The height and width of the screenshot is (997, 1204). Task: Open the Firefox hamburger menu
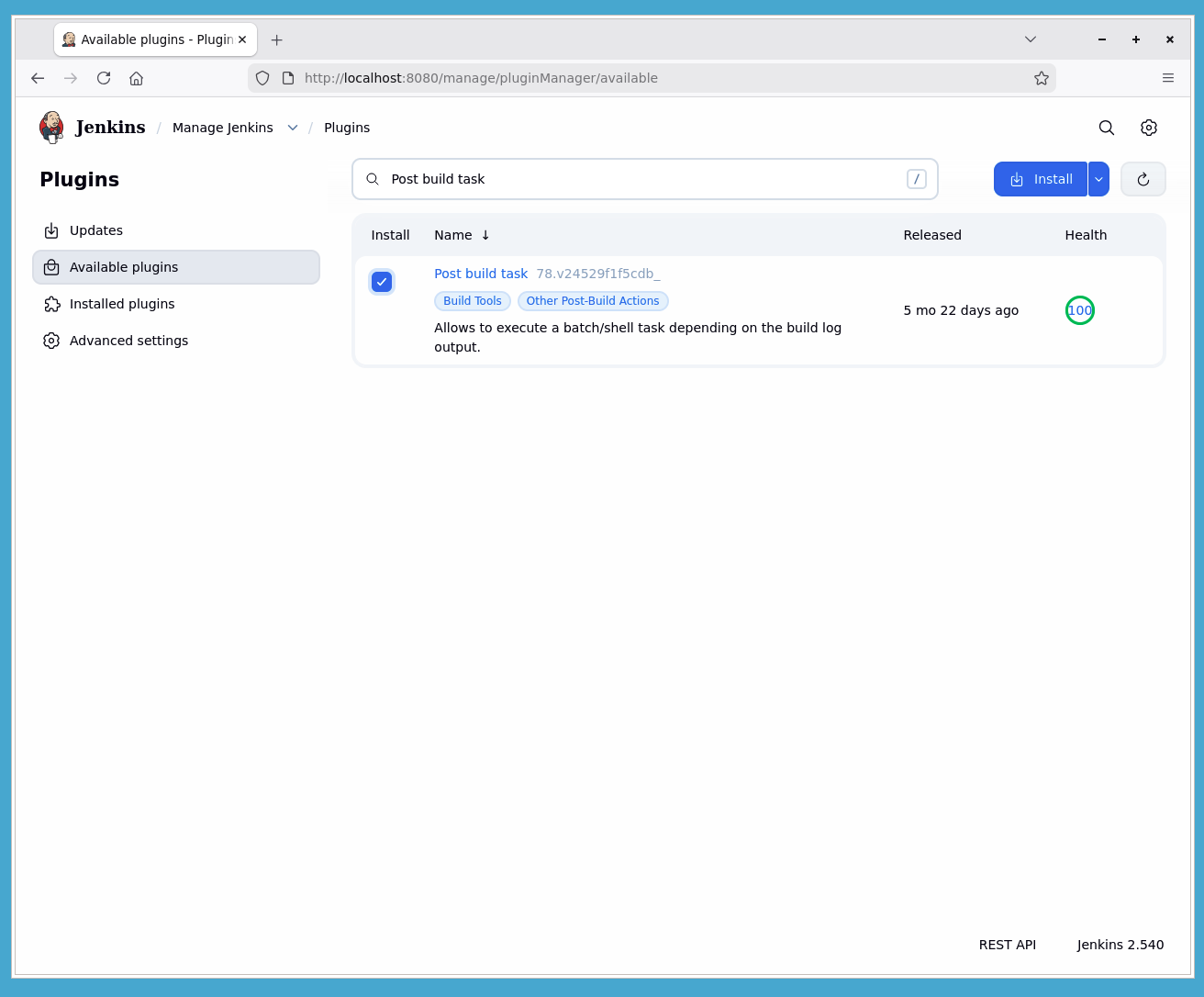point(1168,78)
